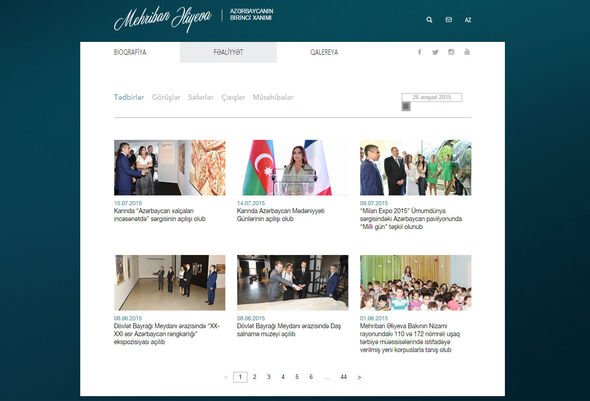Click the calendar icon below date field
The height and width of the screenshot is (401, 590).
click(406, 107)
